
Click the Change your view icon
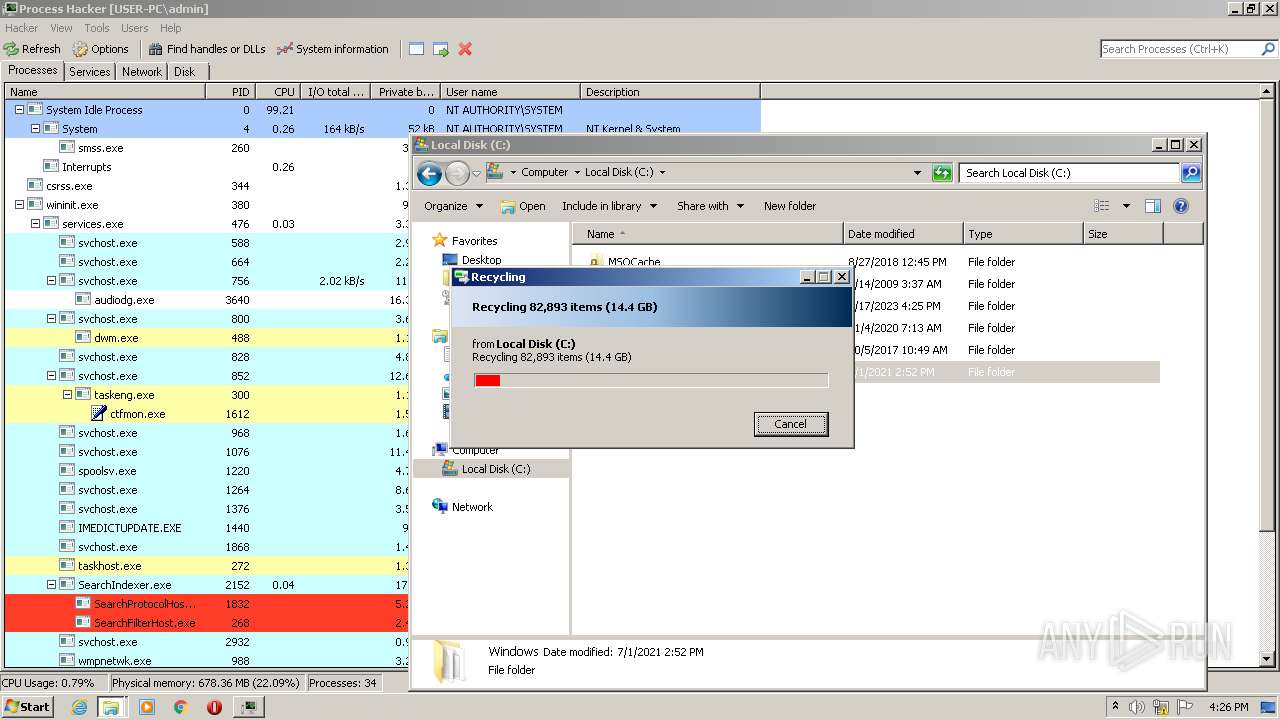[1101, 206]
